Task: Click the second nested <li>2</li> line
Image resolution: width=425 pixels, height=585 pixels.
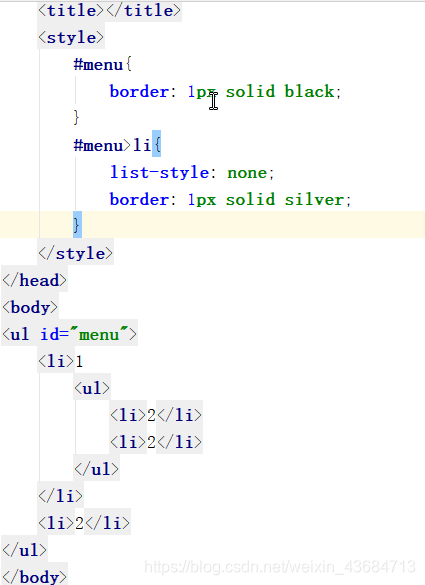Action: (x=156, y=442)
